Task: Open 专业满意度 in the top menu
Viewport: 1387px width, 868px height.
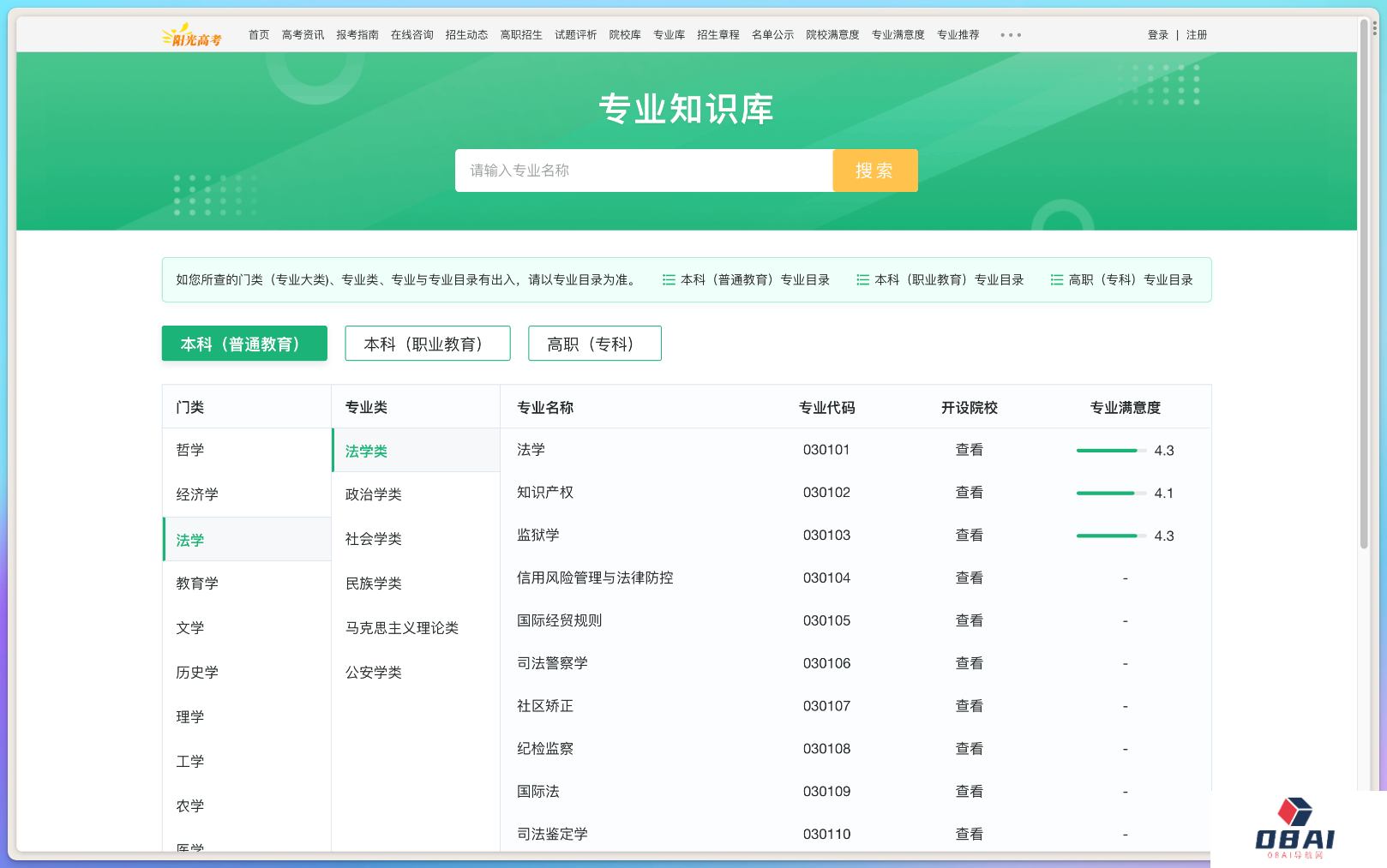Action: (898, 35)
